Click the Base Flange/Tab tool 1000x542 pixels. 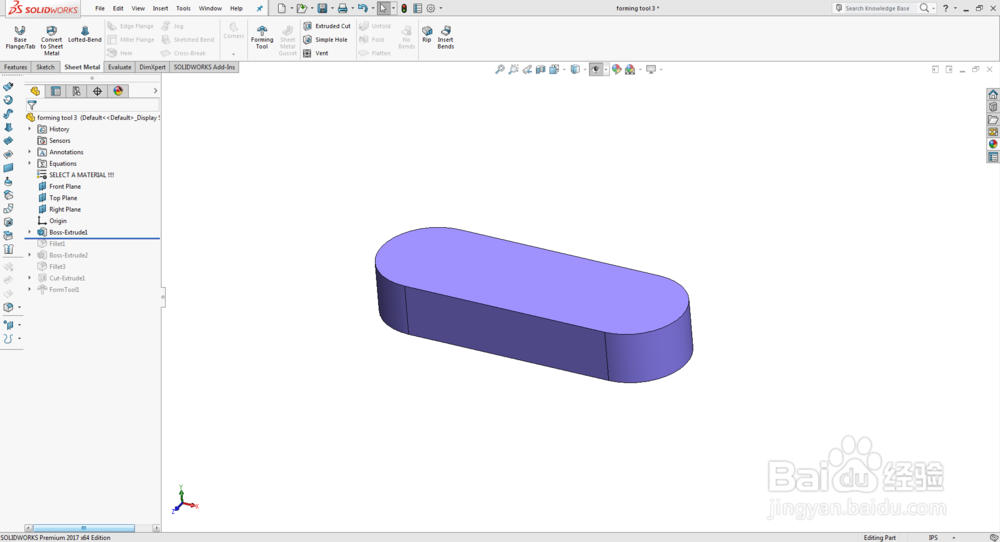tap(20, 38)
